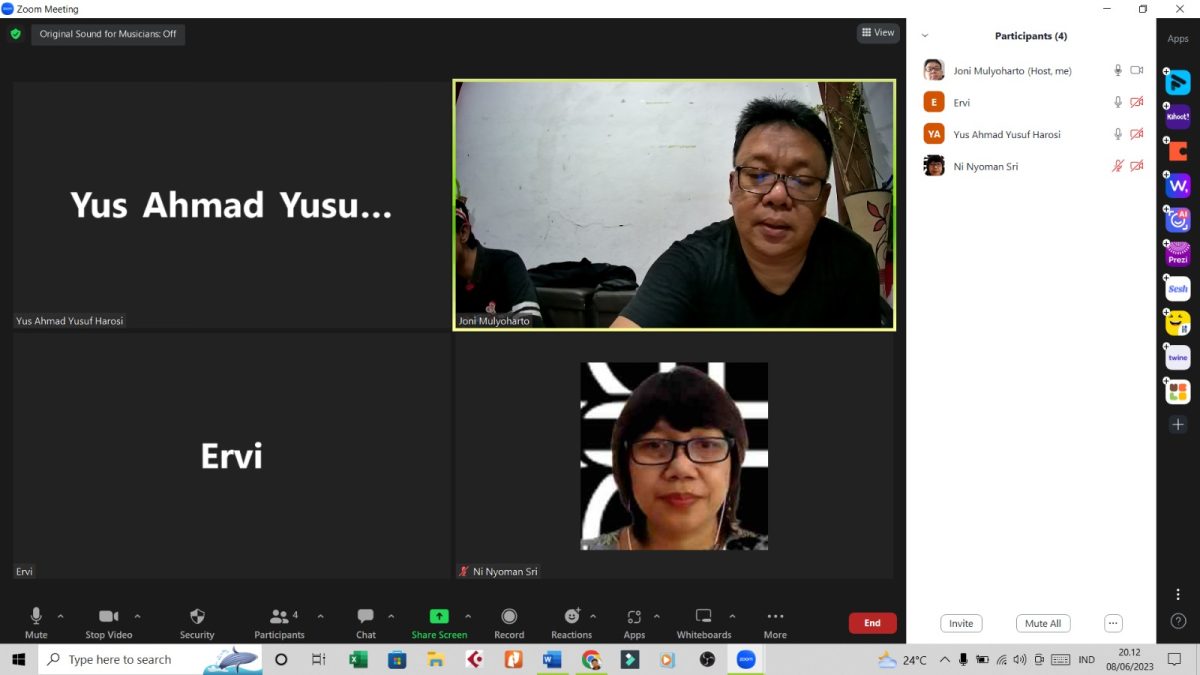Screen dimensions: 1200x675
Task: Click Windows taskbar search box
Action: [x=120, y=660]
